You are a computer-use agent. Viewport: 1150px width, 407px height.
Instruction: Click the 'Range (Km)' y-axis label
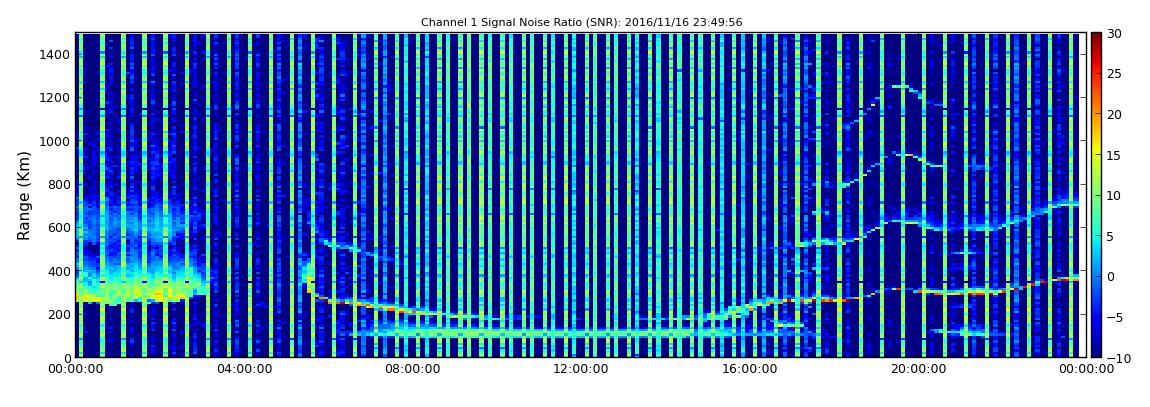(x=23, y=196)
